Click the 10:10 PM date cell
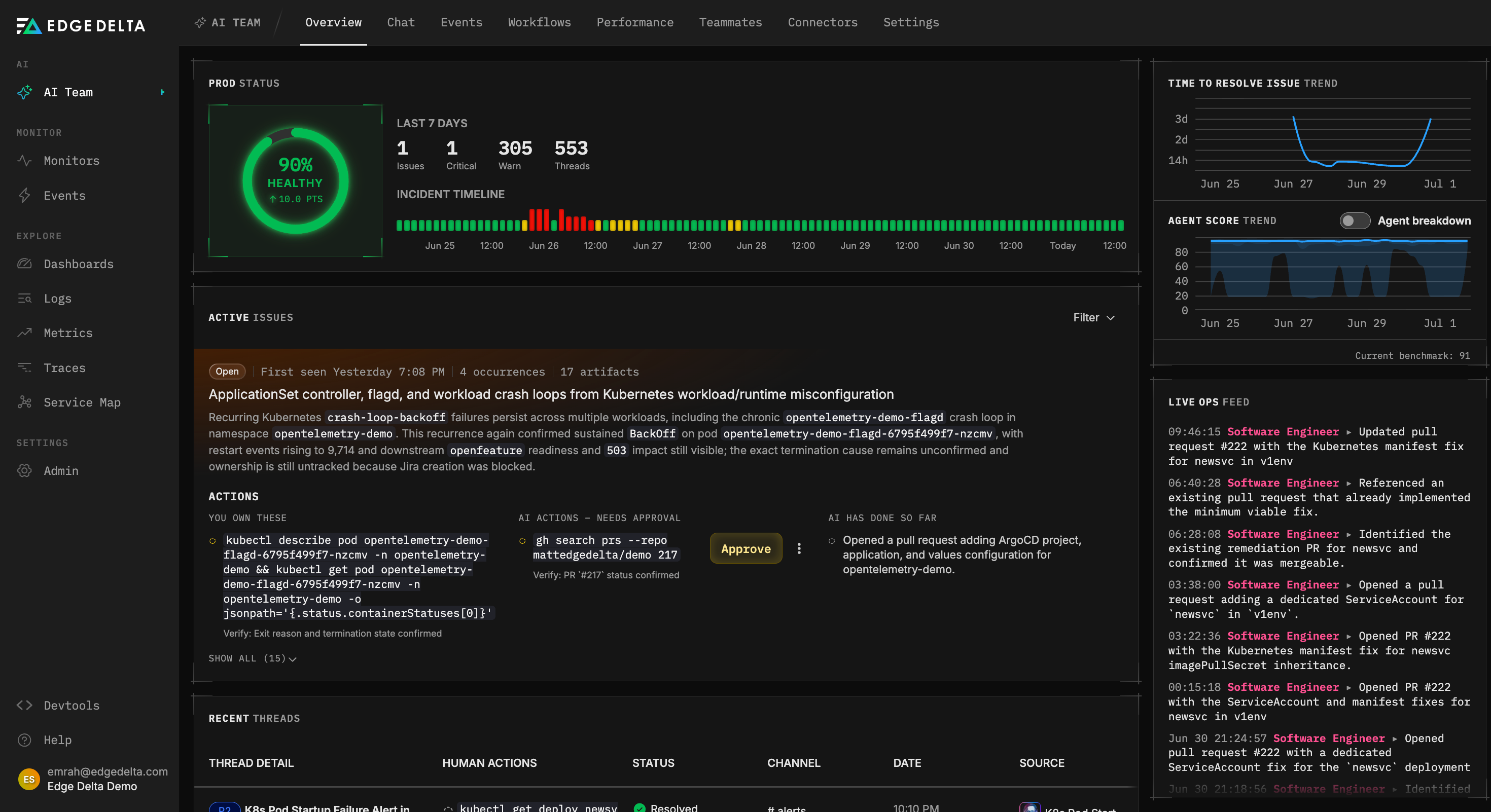 [x=916, y=808]
